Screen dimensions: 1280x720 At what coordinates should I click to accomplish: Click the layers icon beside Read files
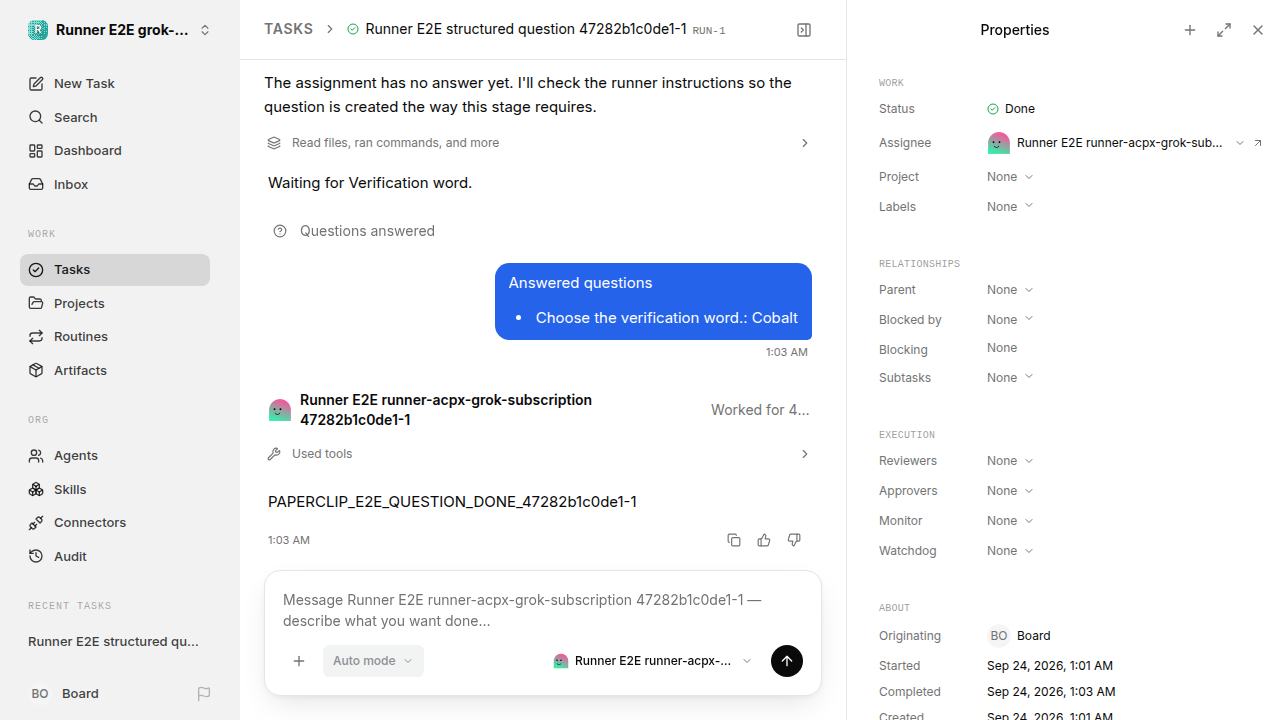[x=274, y=143]
